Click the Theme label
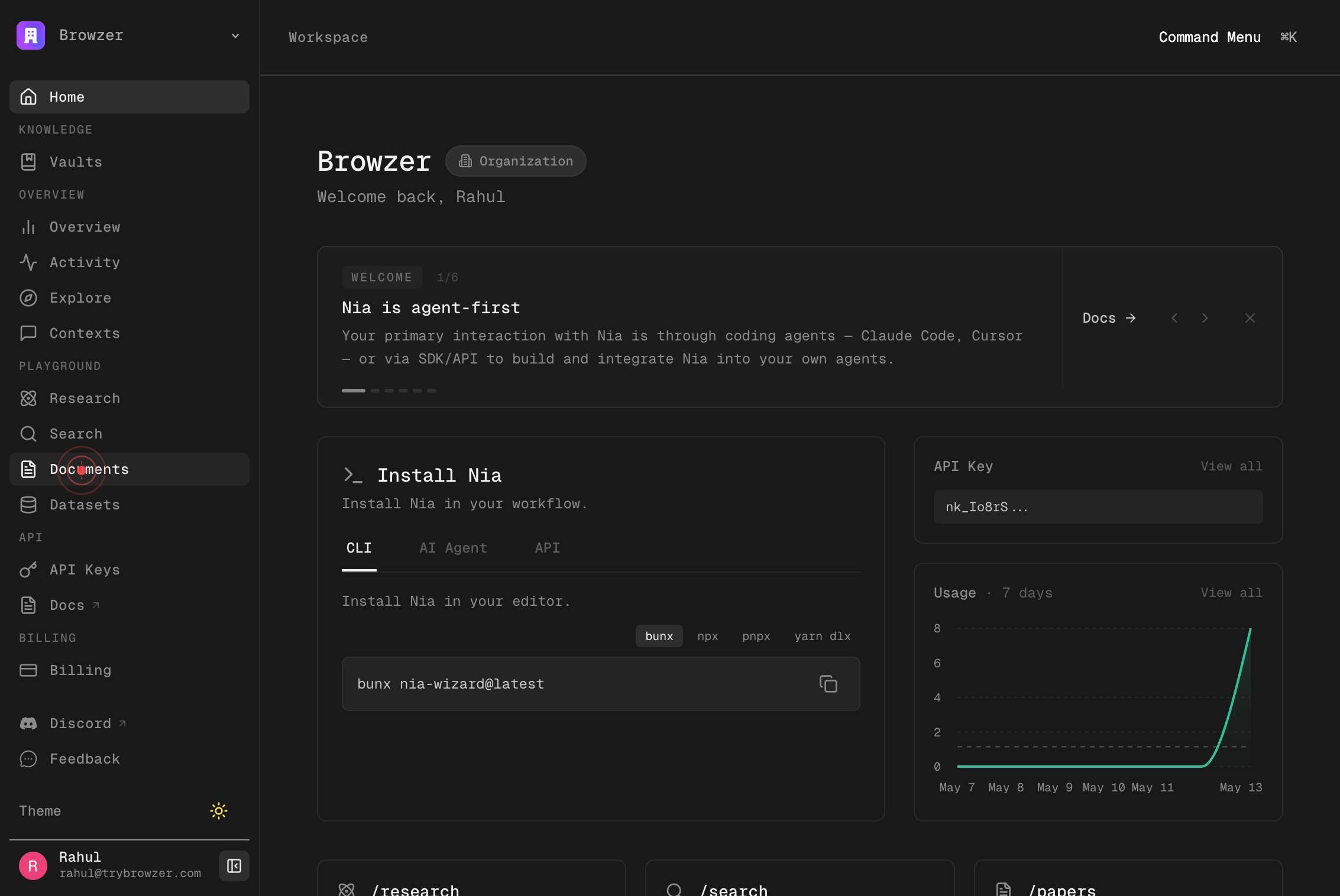Image resolution: width=1340 pixels, height=896 pixels. (x=40, y=811)
